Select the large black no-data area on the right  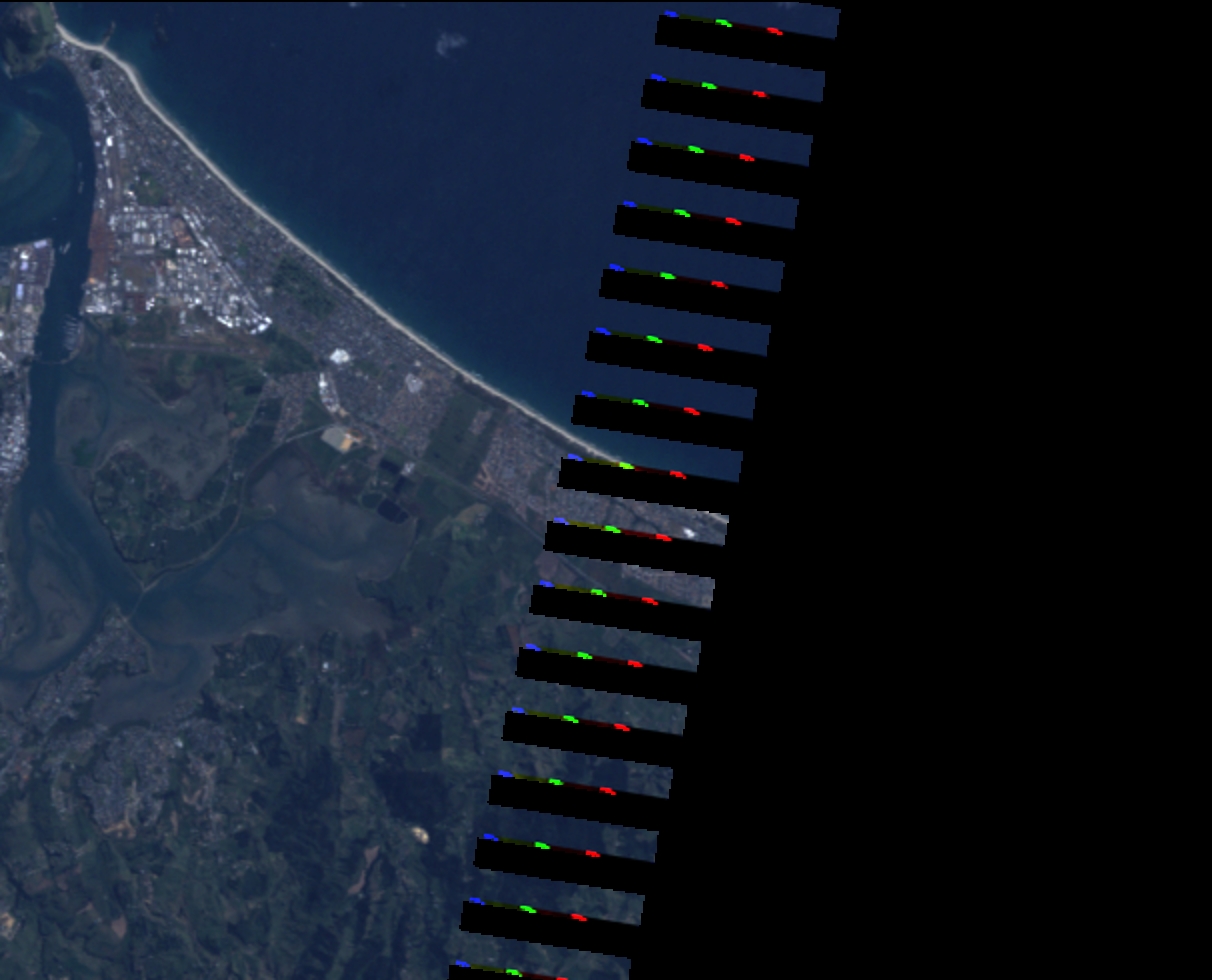pos(1000,500)
